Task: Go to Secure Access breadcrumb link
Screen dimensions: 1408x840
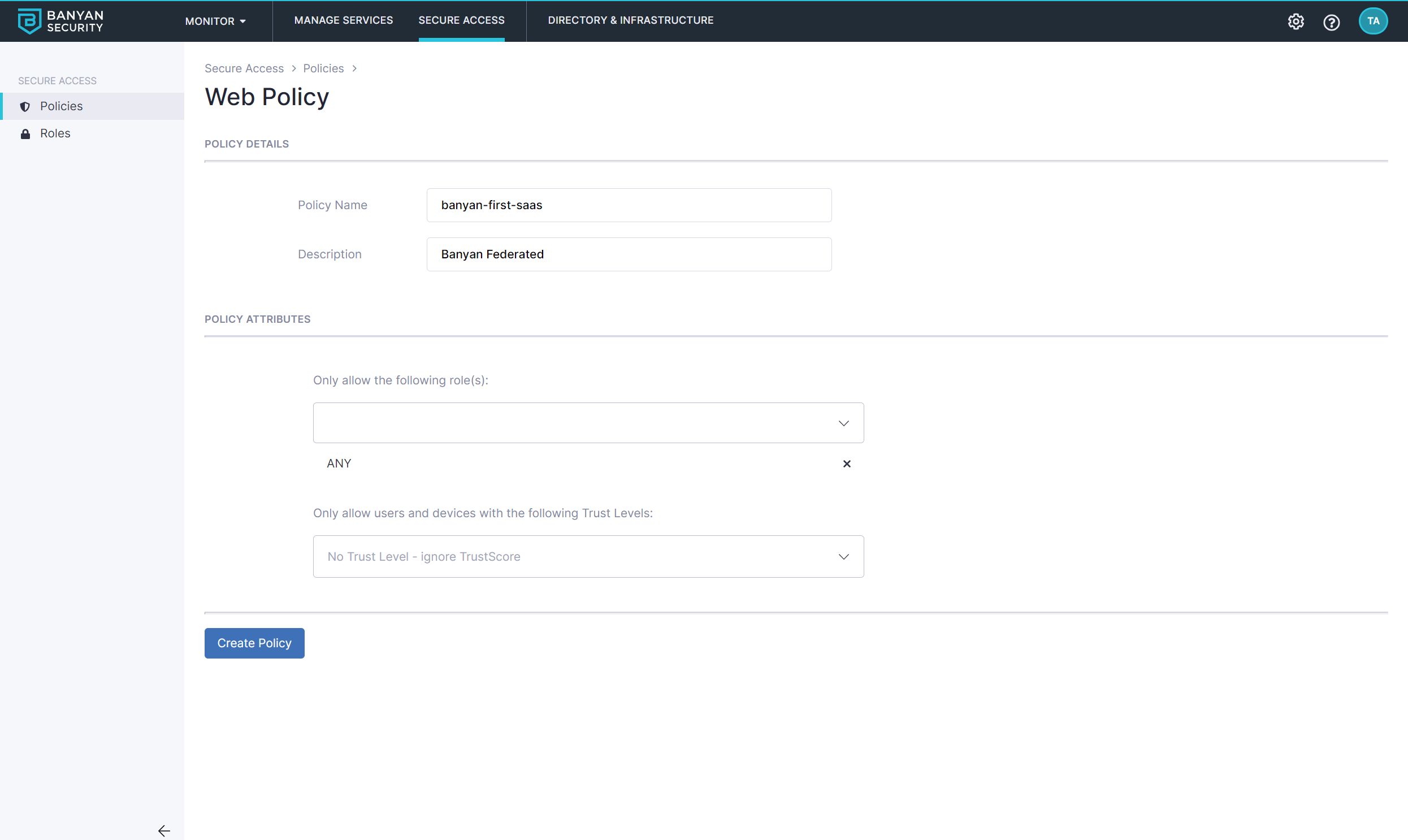Action: (x=244, y=68)
